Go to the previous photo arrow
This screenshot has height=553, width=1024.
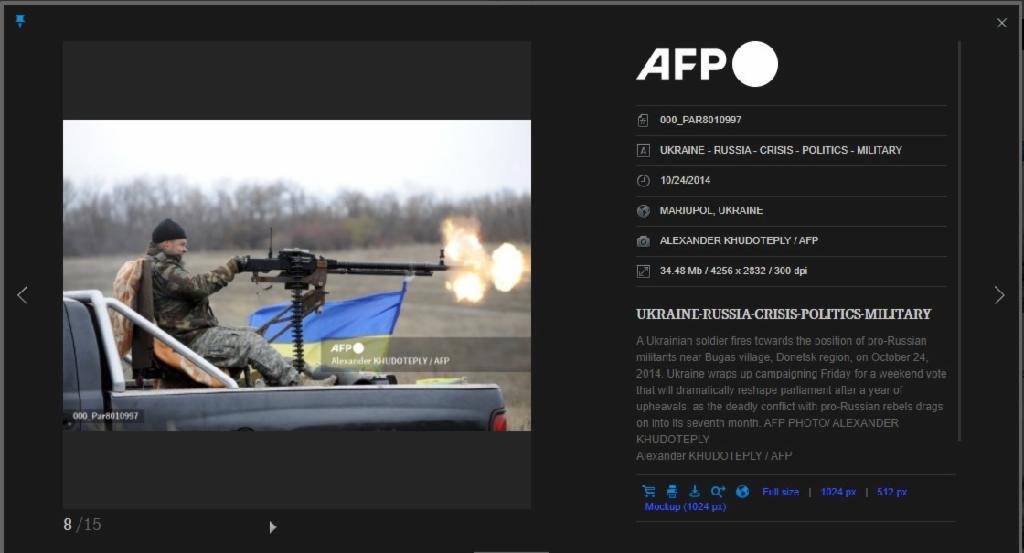pyautogui.click(x=22, y=295)
